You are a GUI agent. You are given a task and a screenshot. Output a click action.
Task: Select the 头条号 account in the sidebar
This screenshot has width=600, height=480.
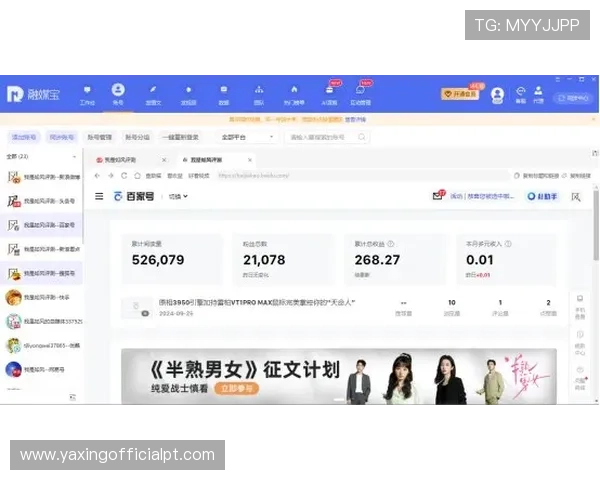pyautogui.click(x=41, y=201)
